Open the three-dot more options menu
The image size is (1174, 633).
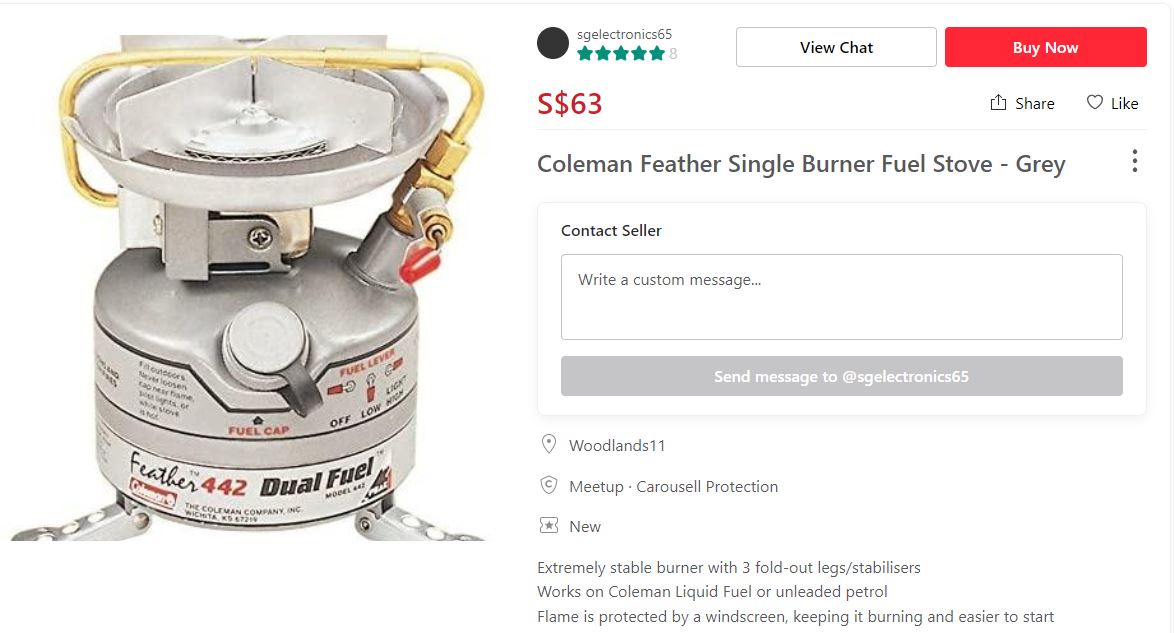pos(1134,161)
